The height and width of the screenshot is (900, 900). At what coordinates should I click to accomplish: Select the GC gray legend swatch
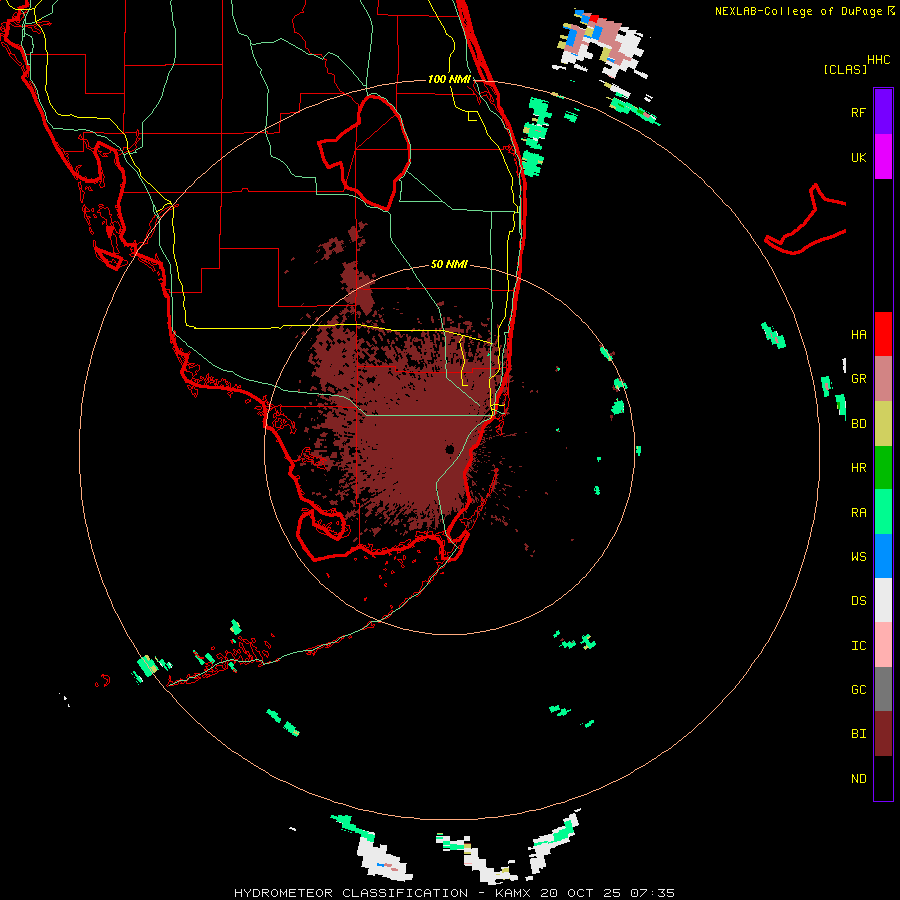click(x=883, y=689)
